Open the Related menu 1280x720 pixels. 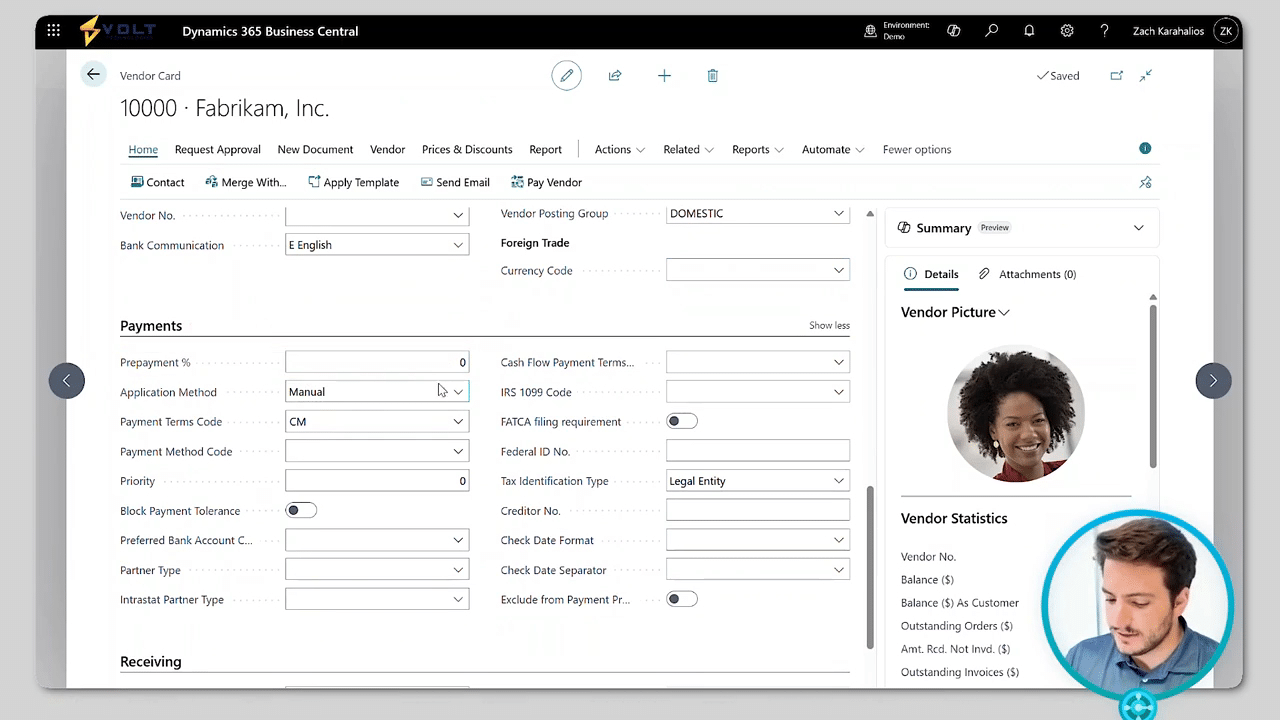[688, 149]
